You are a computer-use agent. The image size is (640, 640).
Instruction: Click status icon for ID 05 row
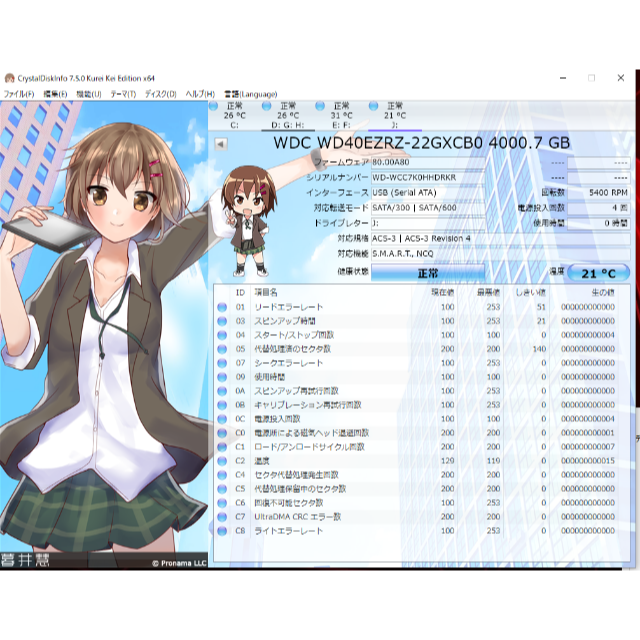(222, 349)
